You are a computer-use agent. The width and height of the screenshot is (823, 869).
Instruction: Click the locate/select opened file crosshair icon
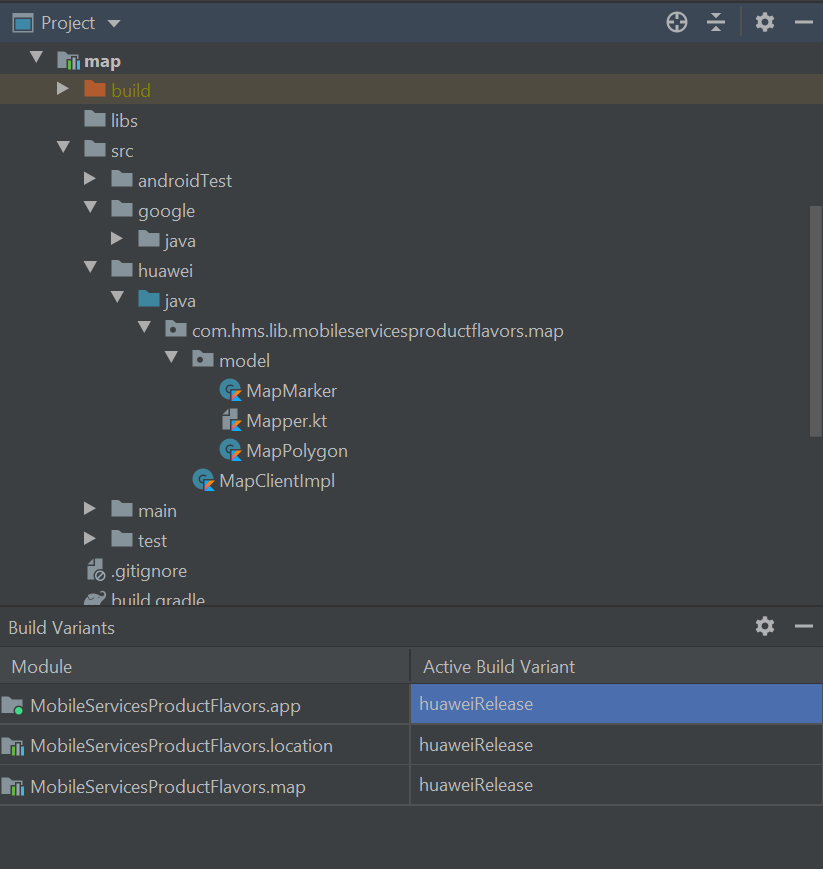click(677, 23)
